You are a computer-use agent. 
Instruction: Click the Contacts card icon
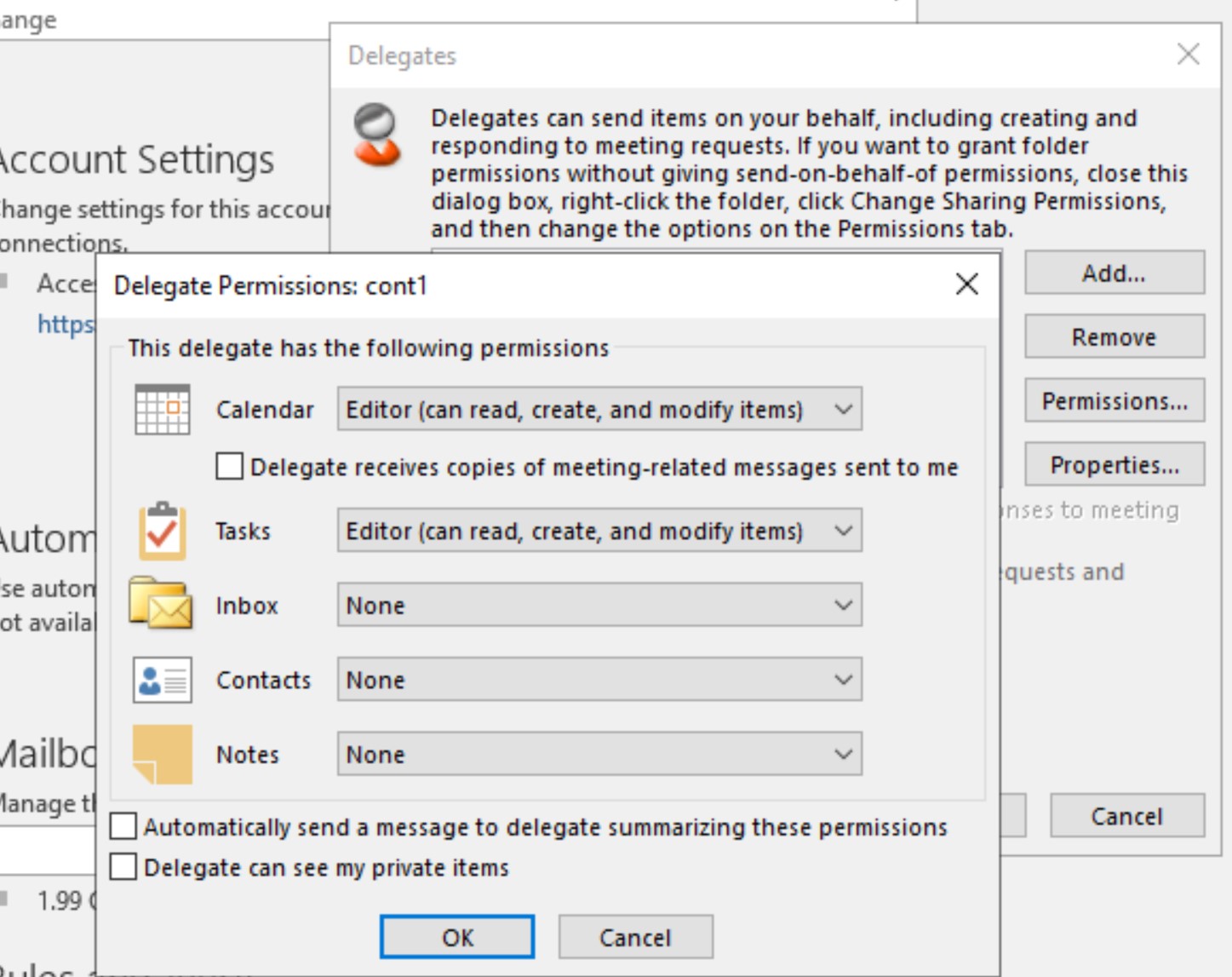pyautogui.click(x=163, y=679)
